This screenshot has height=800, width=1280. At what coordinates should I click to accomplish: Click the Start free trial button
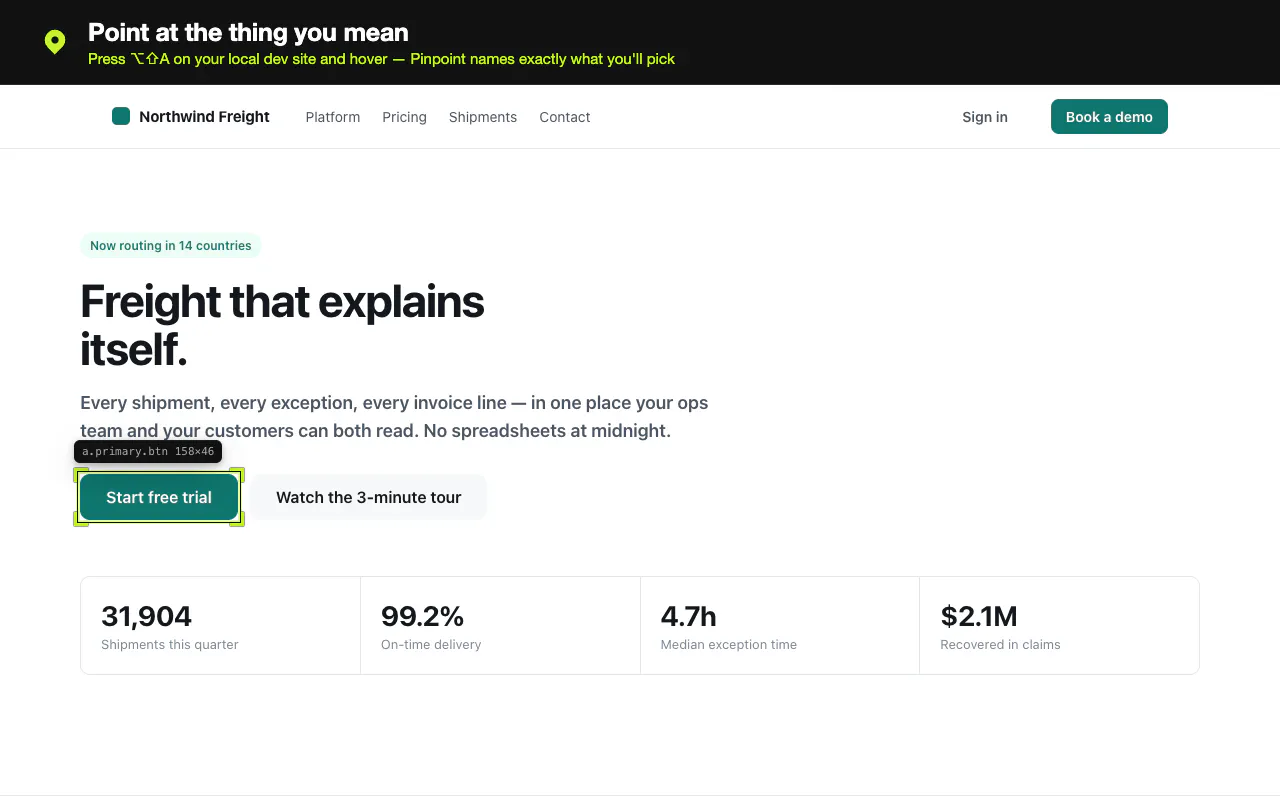(159, 497)
